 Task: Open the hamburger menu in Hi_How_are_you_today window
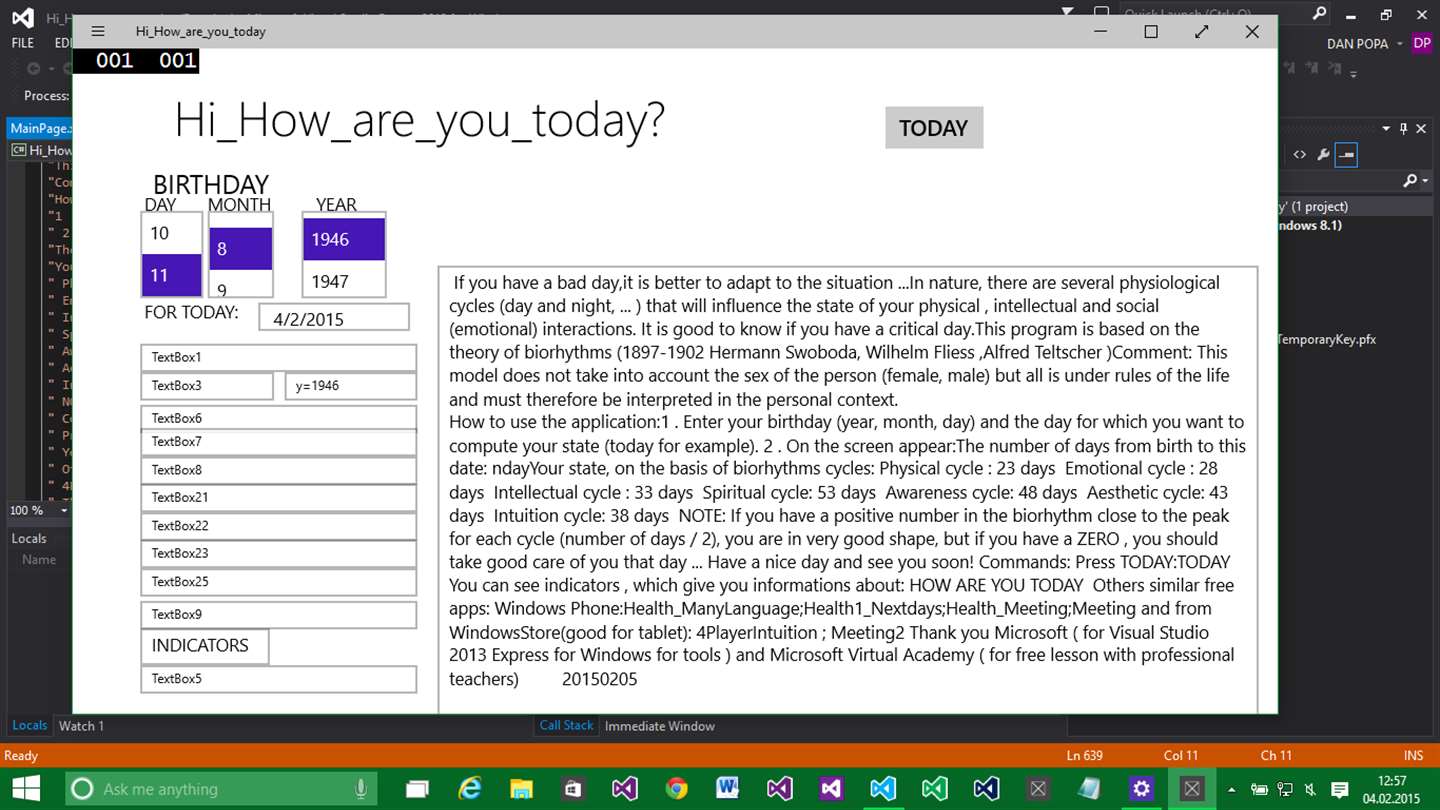[x=98, y=31]
